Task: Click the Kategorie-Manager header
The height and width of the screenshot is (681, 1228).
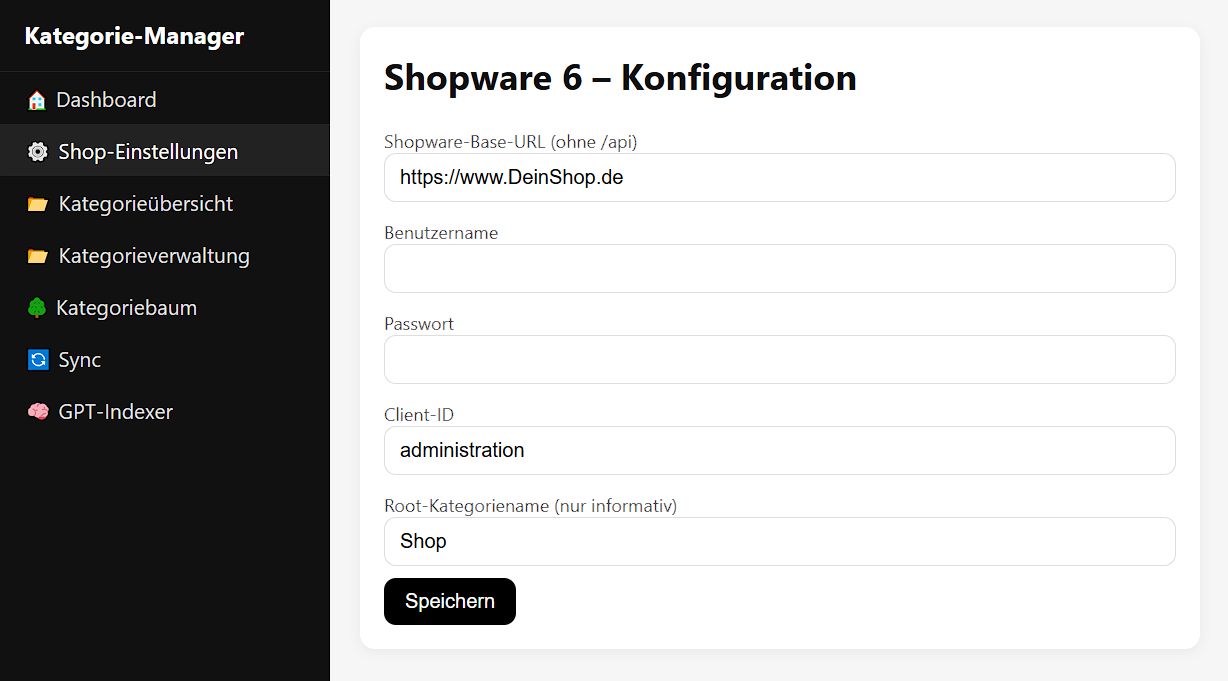Action: click(x=131, y=35)
